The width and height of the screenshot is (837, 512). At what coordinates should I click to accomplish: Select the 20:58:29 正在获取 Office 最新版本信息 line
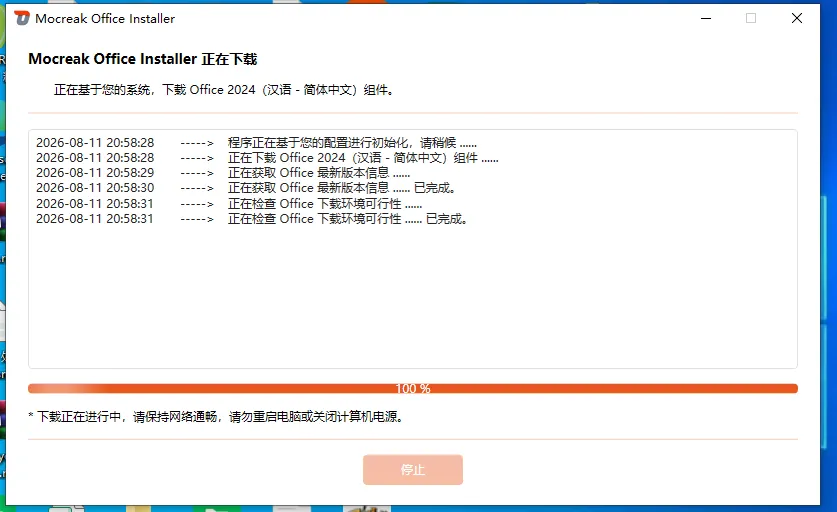click(x=223, y=172)
